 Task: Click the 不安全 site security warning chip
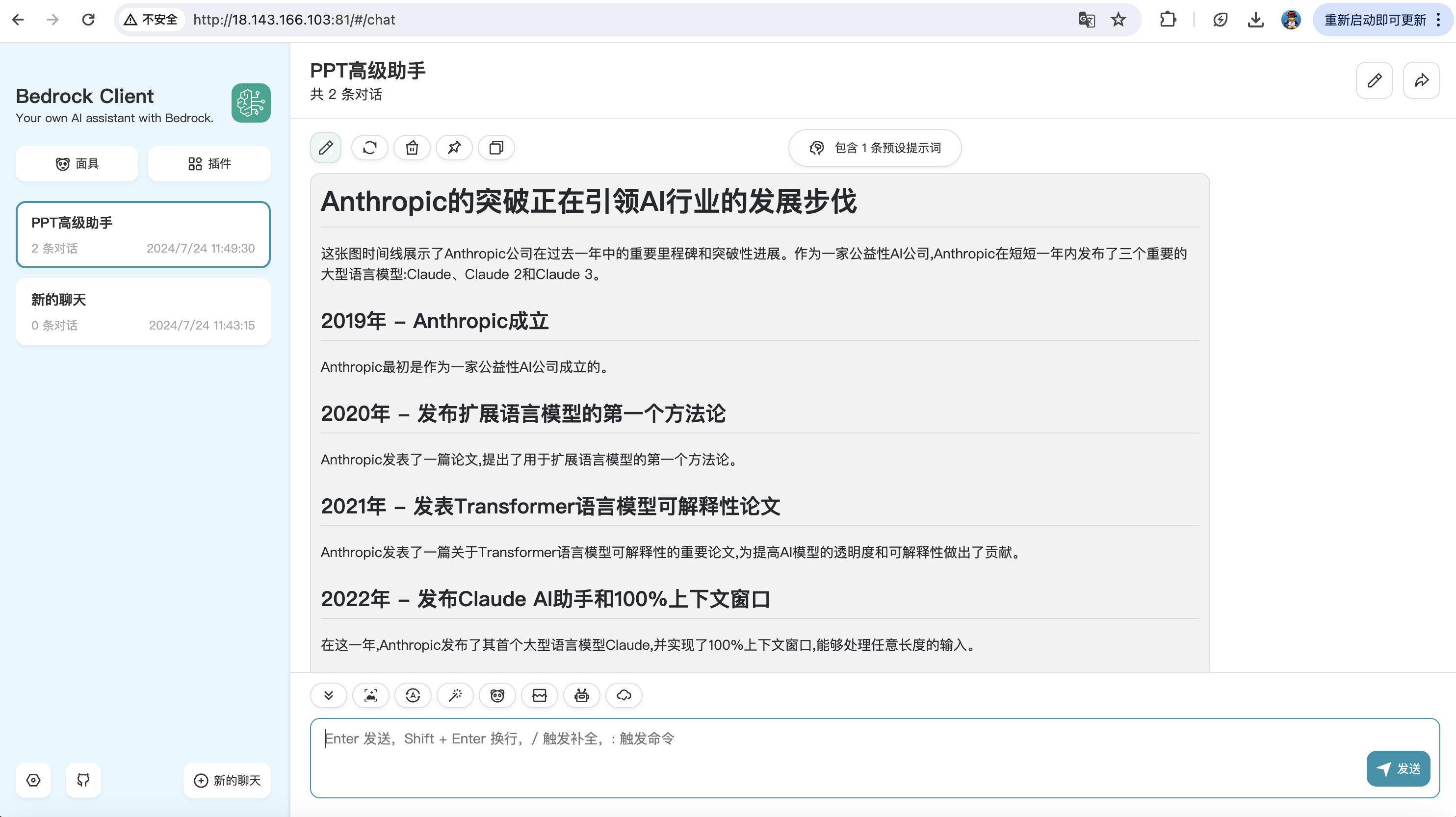(x=152, y=20)
